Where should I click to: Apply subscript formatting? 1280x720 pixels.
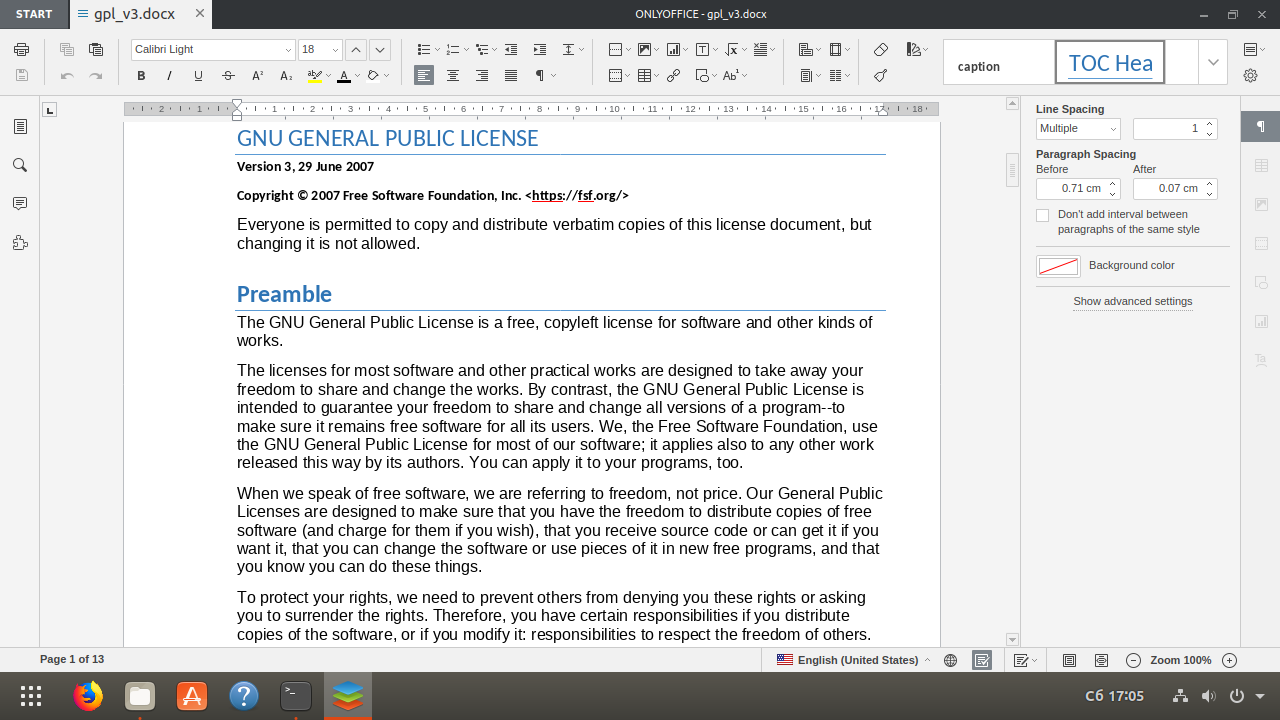tap(286, 76)
